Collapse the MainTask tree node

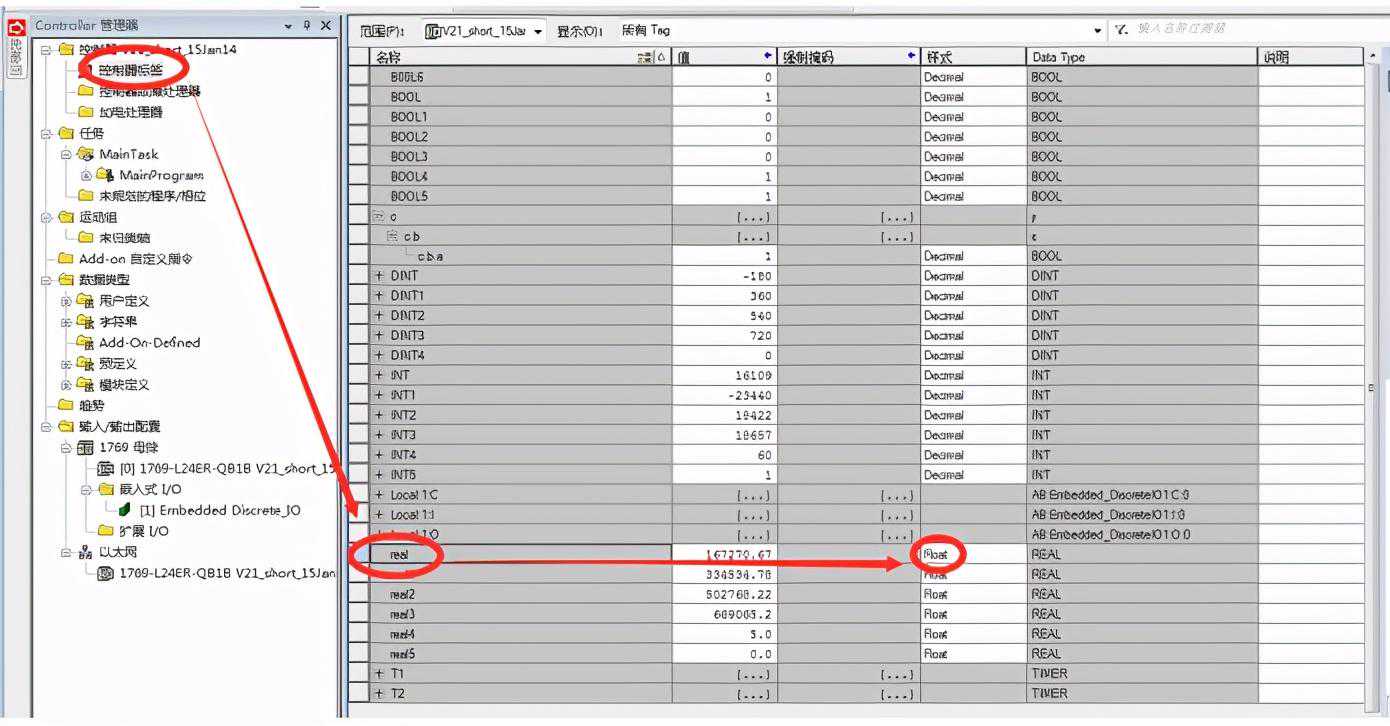coord(66,154)
